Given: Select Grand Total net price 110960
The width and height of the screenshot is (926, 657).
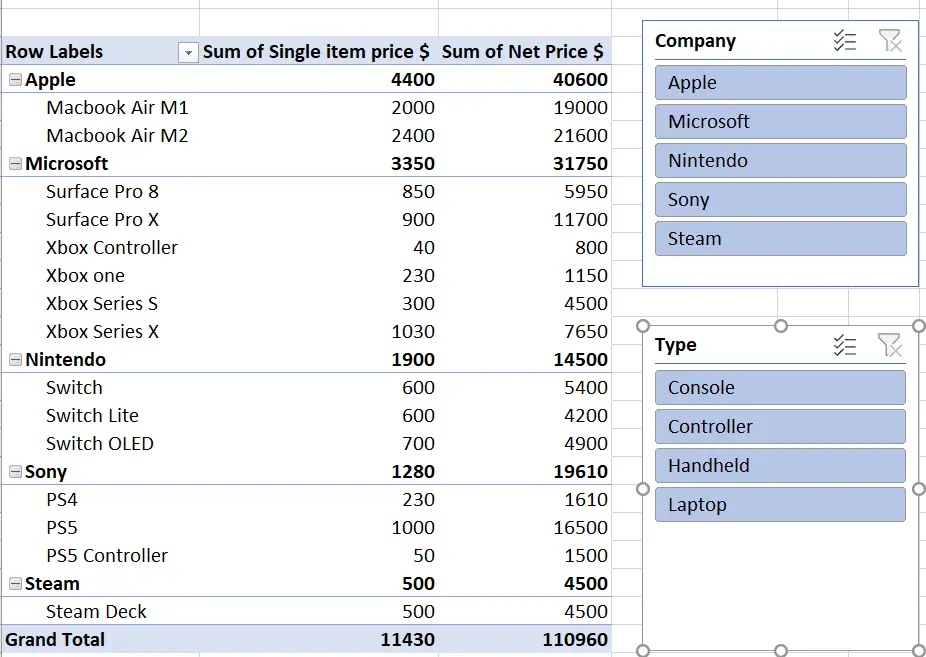Looking at the screenshot, I should pyautogui.click(x=575, y=640).
